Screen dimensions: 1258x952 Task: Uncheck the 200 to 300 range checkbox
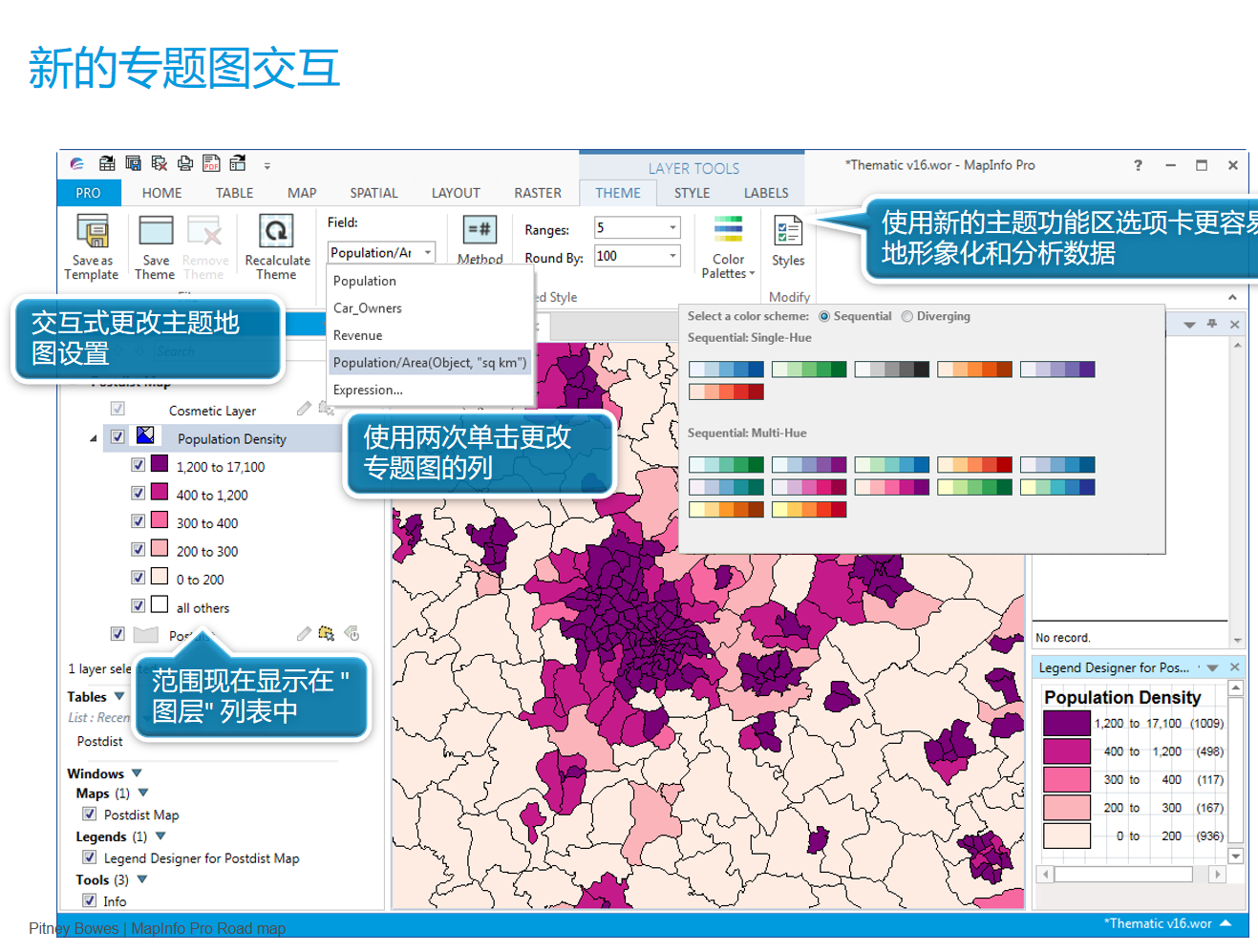(138, 549)
